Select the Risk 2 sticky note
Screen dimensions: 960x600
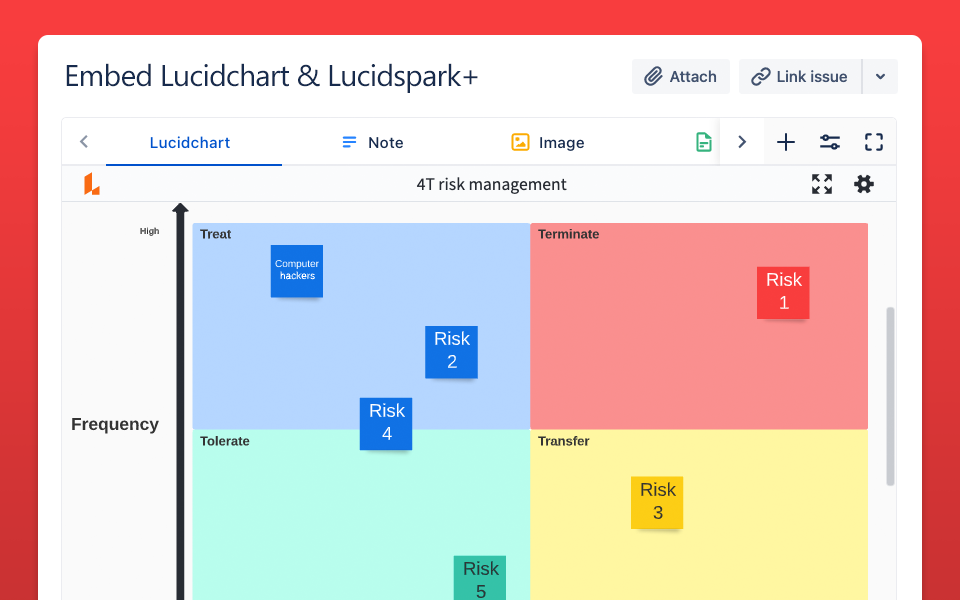tap(451, 352)
